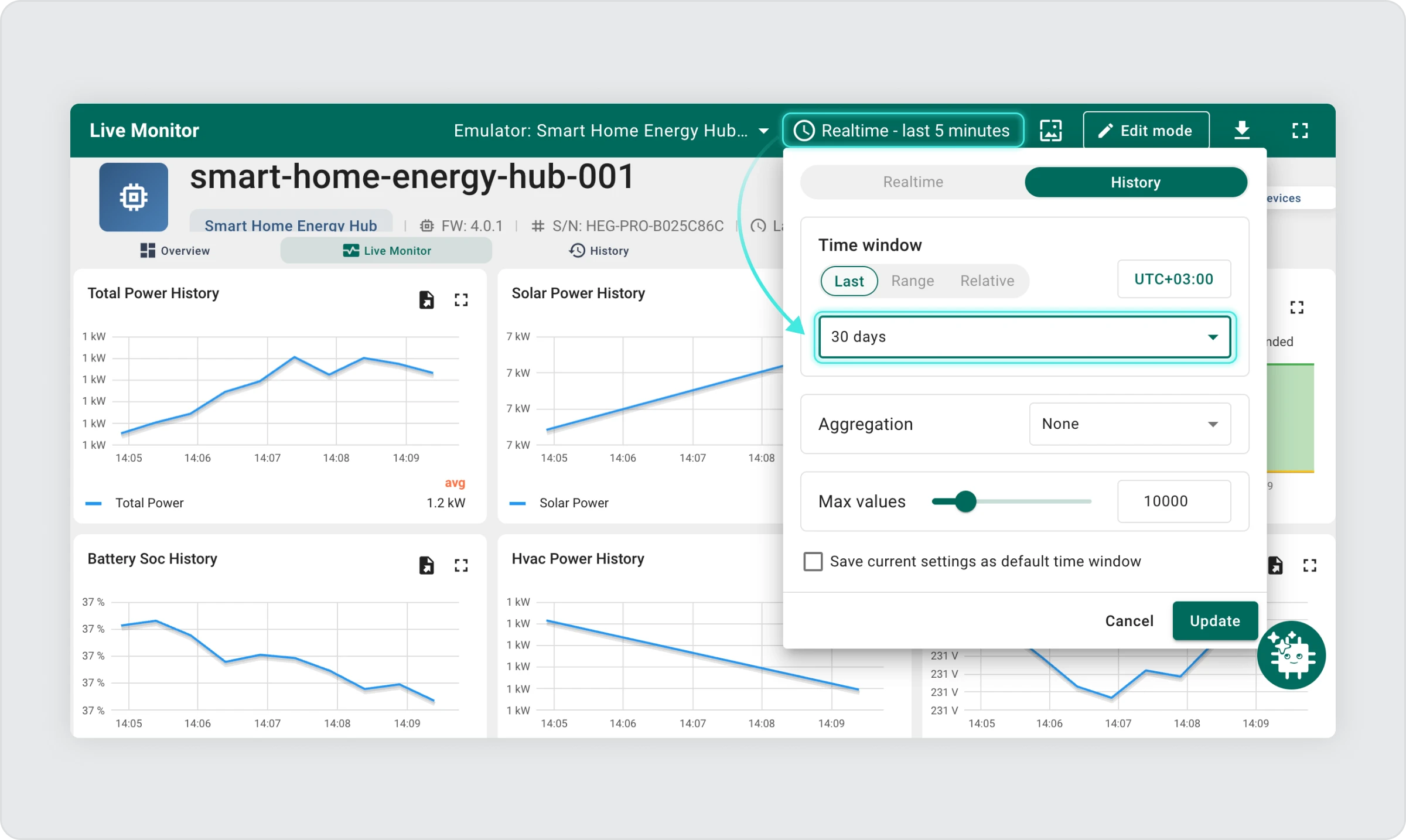Image resolution: width=1406 pixels, height=840 pixels.
Task: Switch to the Overview tab
Action: pos(175,251)
